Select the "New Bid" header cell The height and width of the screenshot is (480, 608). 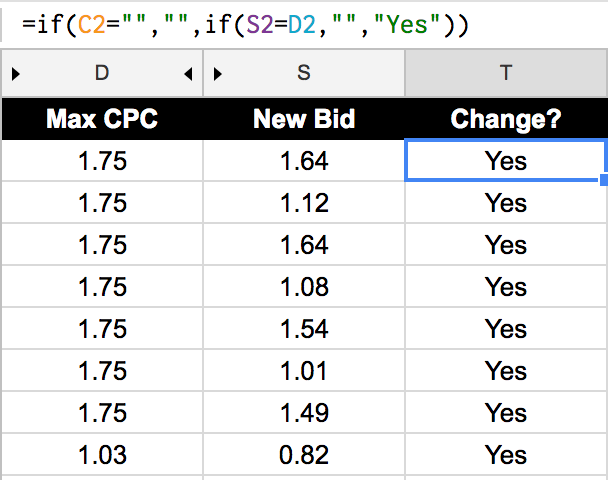(304, 119)
